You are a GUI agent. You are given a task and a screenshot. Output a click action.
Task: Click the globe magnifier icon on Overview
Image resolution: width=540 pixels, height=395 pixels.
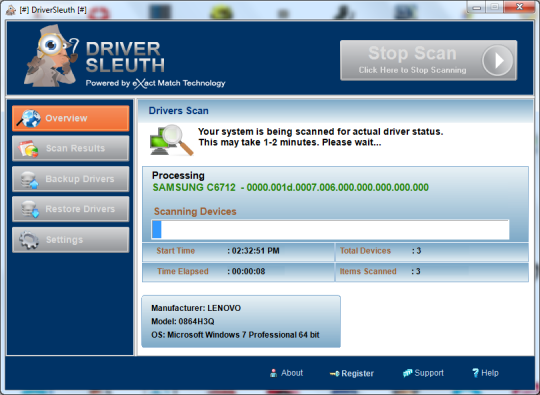[29, 118]
